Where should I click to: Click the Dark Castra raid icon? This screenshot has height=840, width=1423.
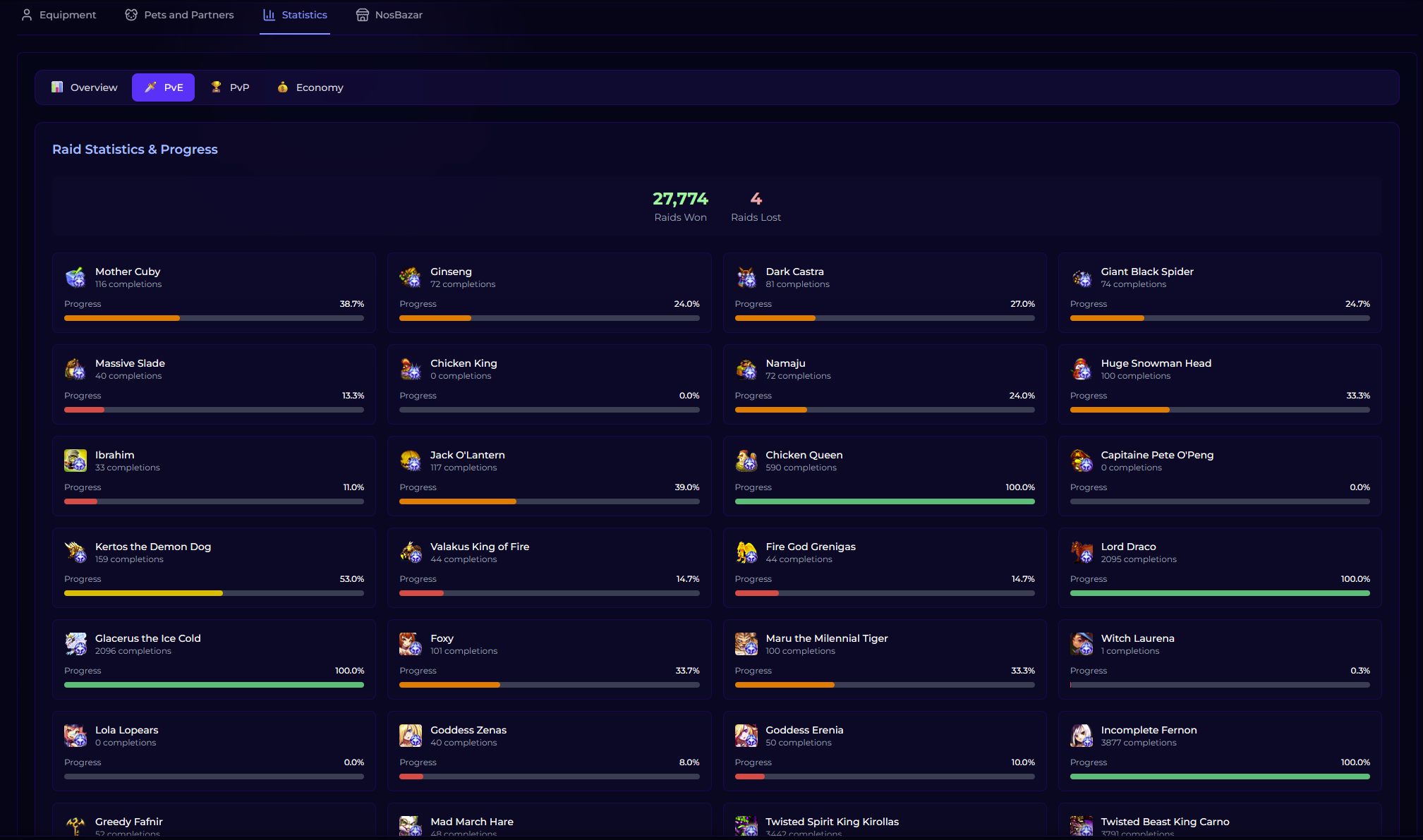click(x=746, y=277)
